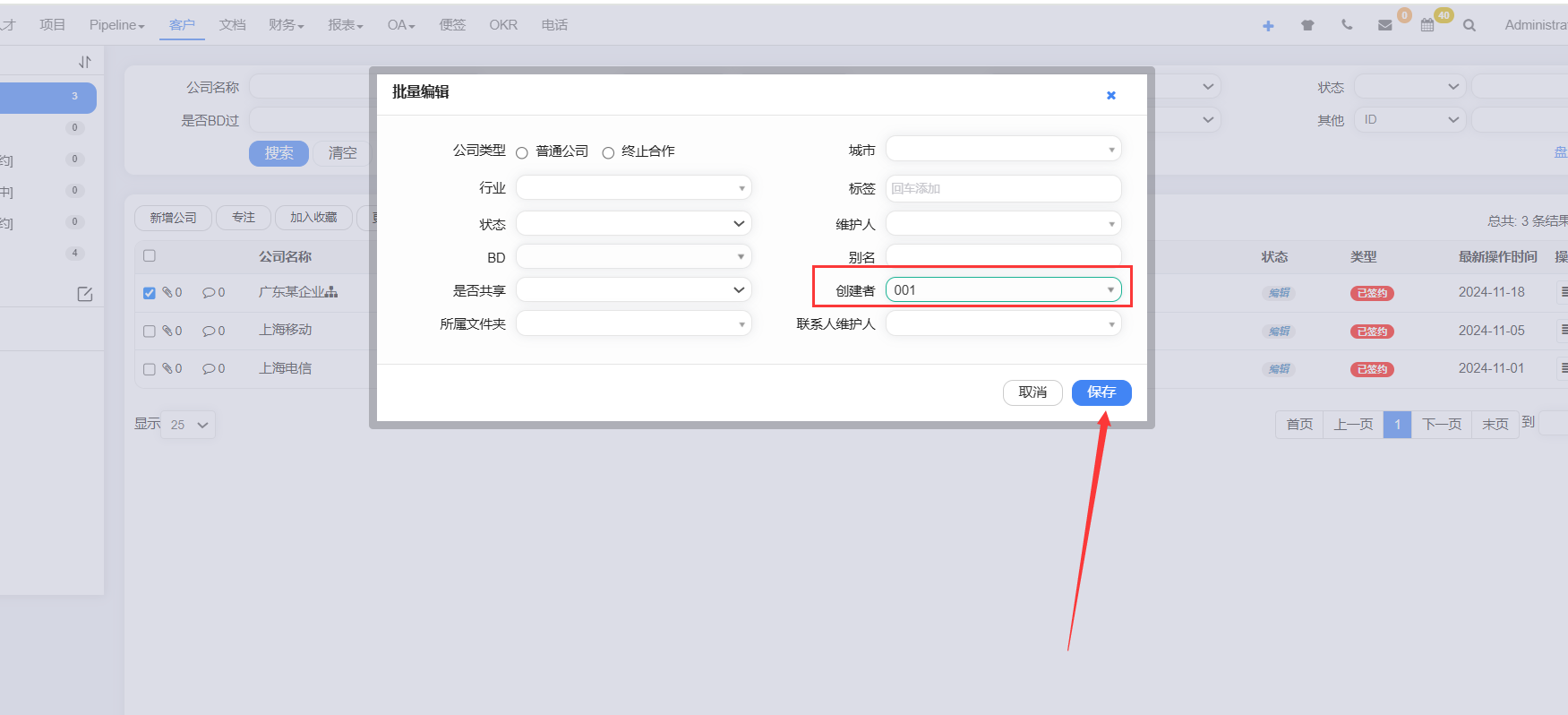The height and width of the screenshot is (715, 1568).
Task: Open the 文档 tab
Action: tap(232, 25)
